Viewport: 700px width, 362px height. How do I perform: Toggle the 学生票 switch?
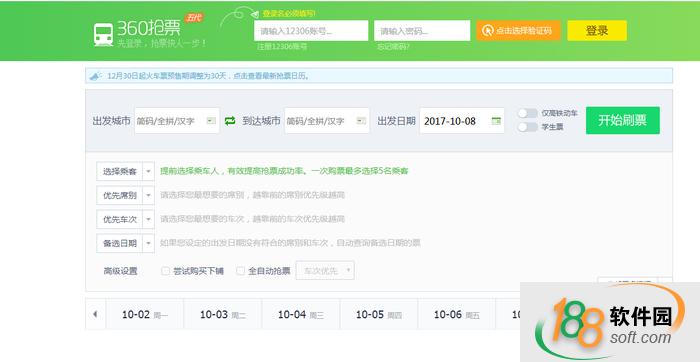pyautogui.click(x=527, y=127)
